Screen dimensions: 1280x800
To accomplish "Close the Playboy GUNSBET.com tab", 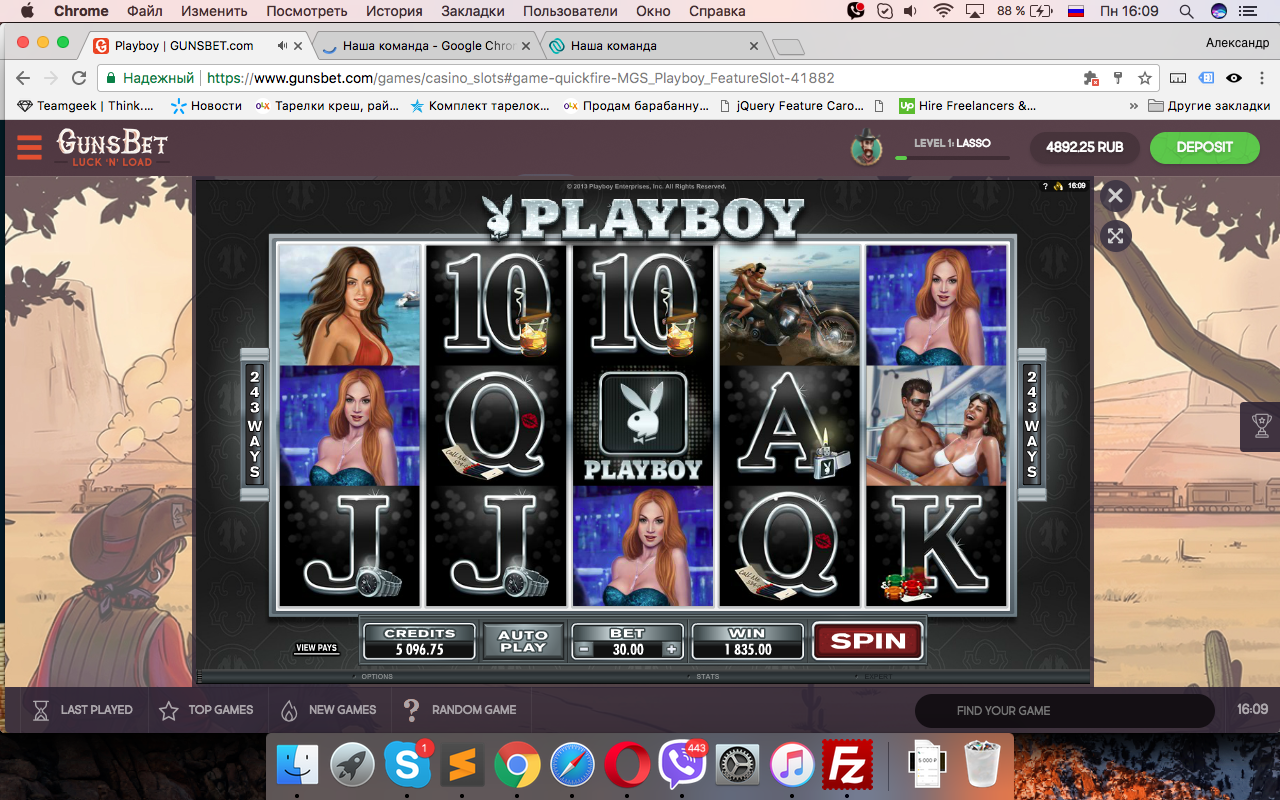I will click(298, 46).
